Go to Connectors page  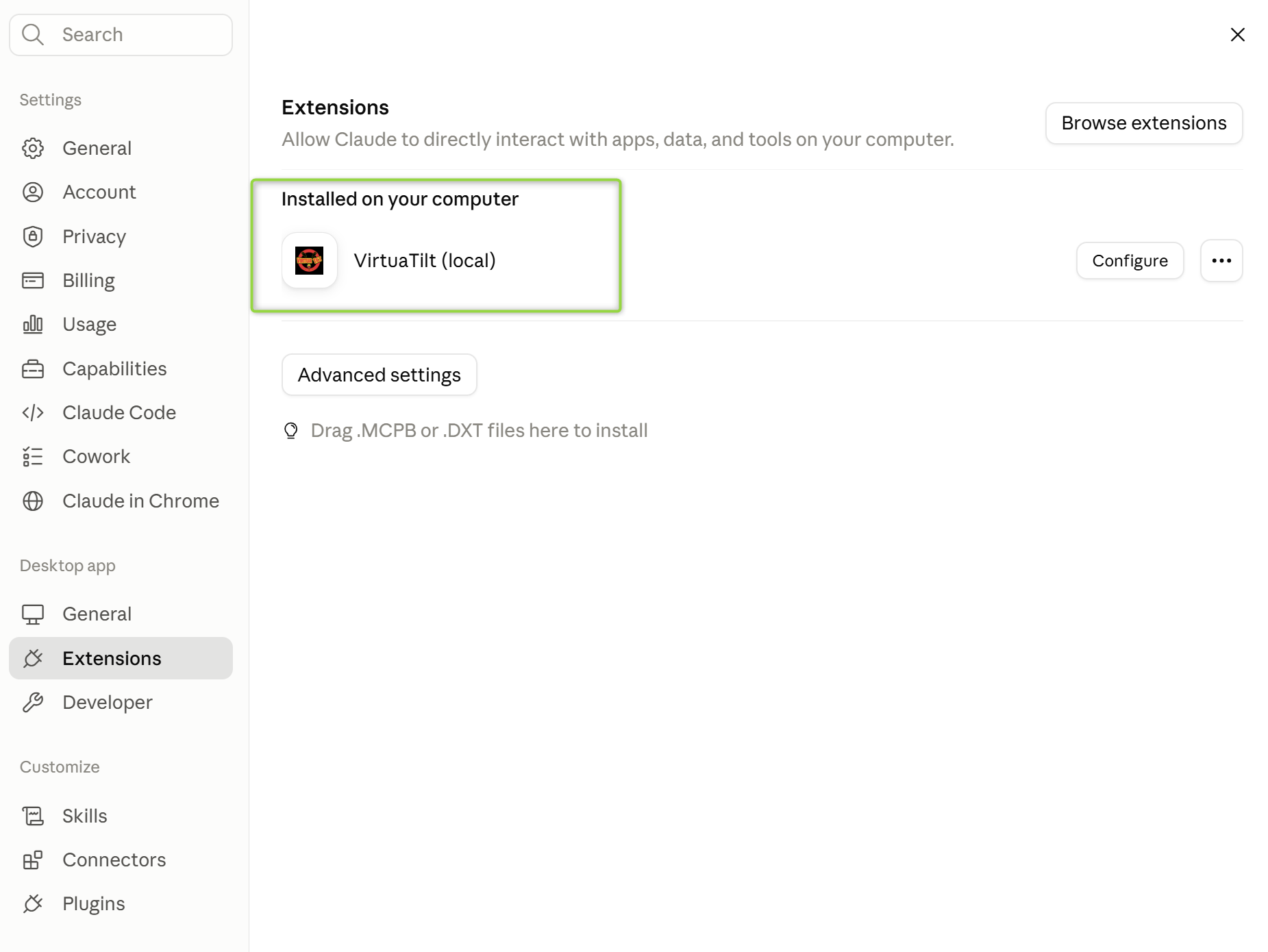[x=121, y=860]
